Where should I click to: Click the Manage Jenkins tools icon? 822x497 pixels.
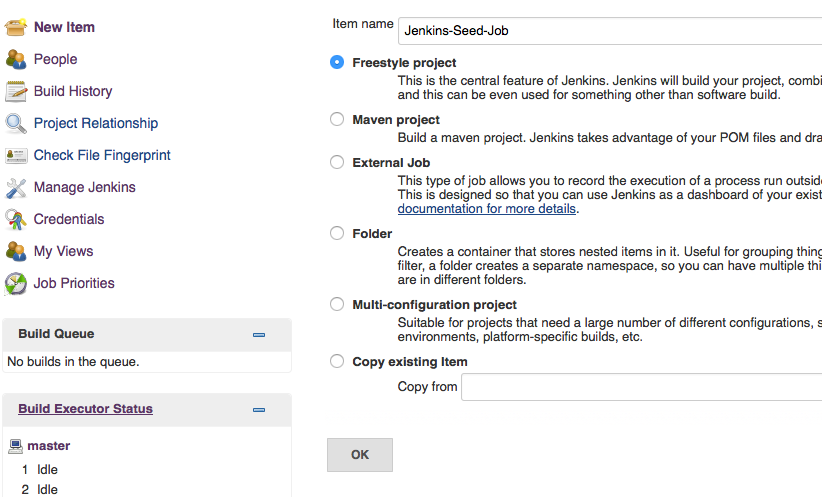pyautogui.click(x=16, y=187)
